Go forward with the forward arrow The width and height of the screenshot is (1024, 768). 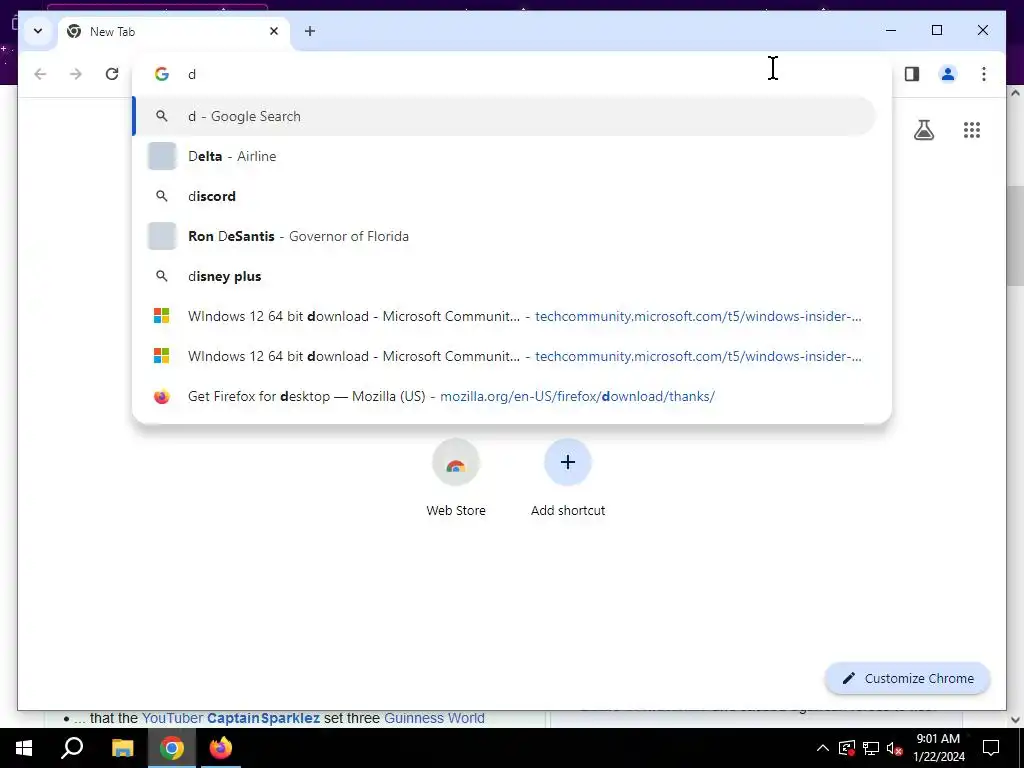point(76,74)
